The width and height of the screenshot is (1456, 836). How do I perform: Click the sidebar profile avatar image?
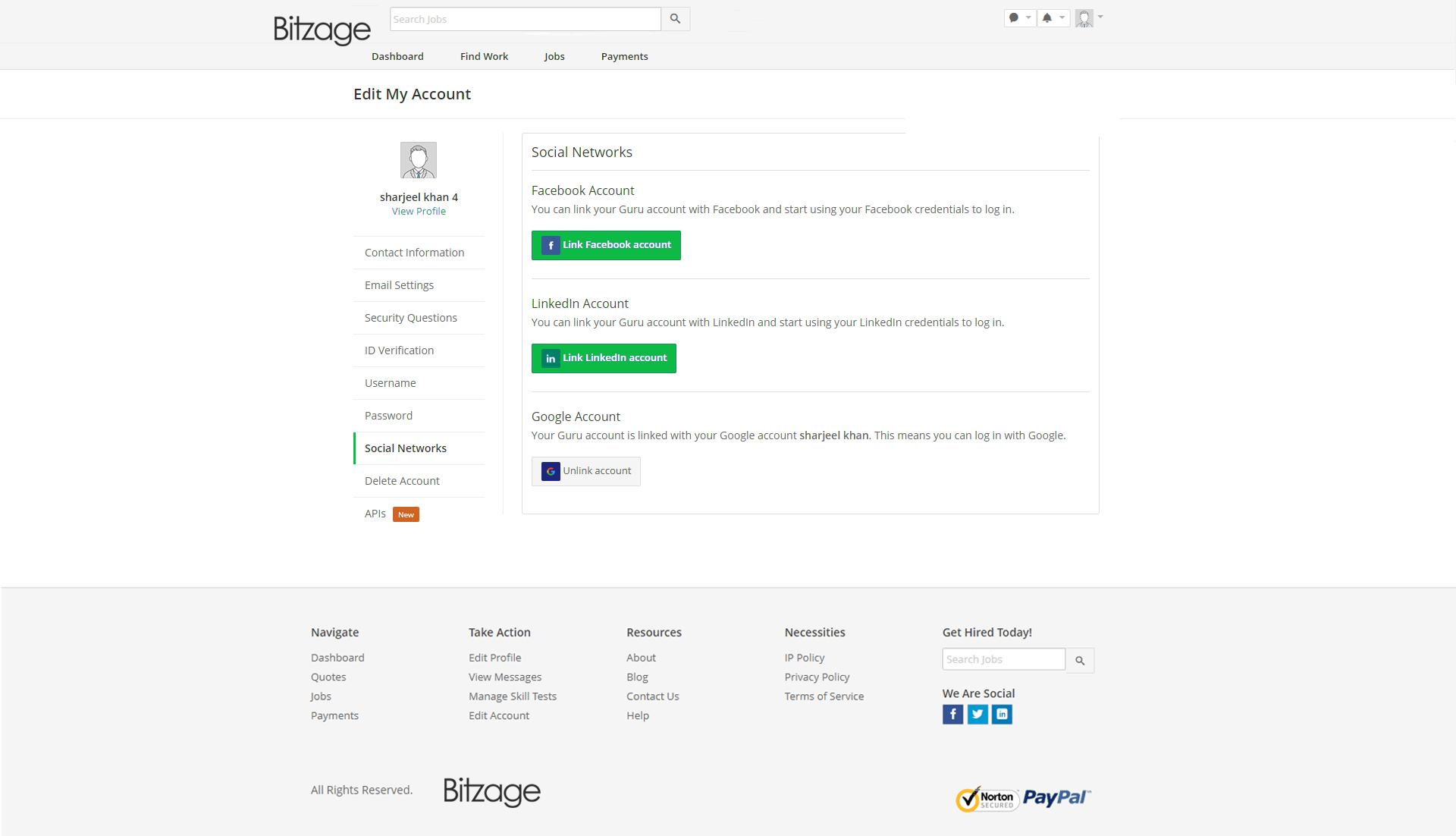(x=418, y=160)
